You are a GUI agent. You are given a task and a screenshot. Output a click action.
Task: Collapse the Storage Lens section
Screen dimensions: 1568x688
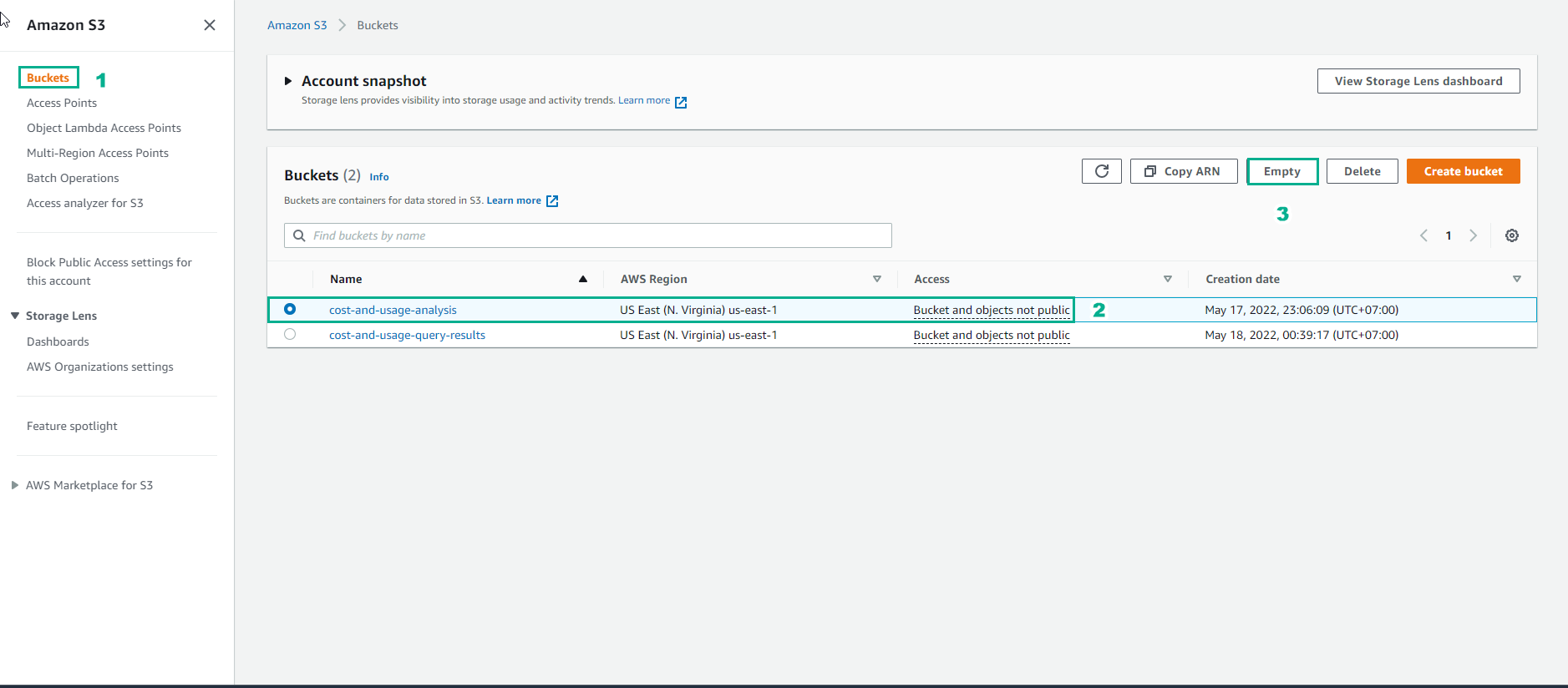15,316
